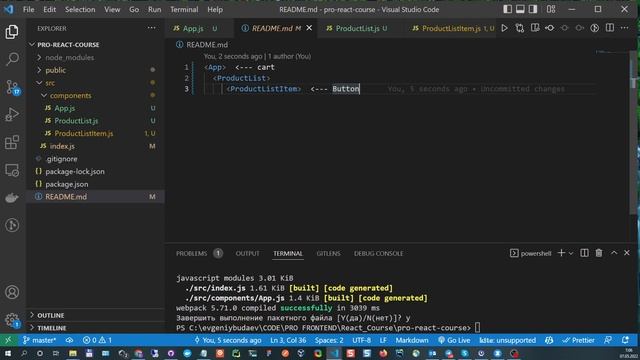Open Manage gear icon in activity bar
Screen dimensions: 640x360
click(12, 320)
